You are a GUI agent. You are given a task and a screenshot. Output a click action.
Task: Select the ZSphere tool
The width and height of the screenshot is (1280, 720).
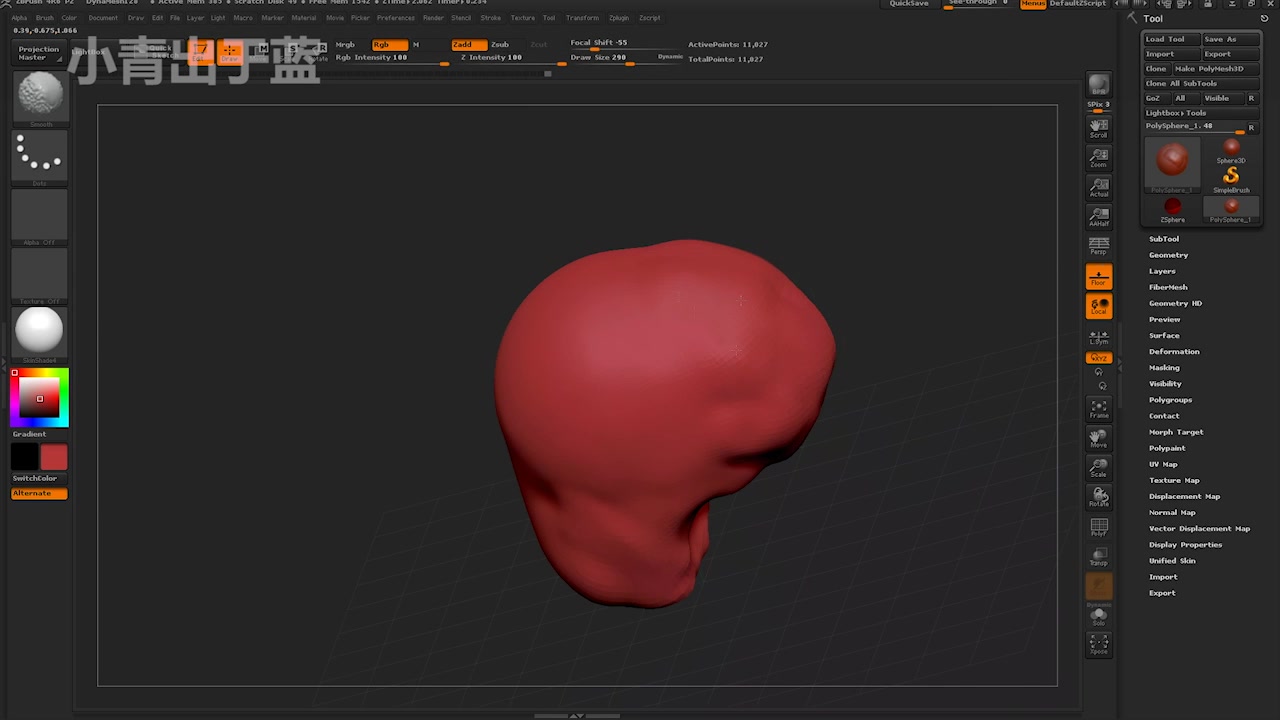1172,210
